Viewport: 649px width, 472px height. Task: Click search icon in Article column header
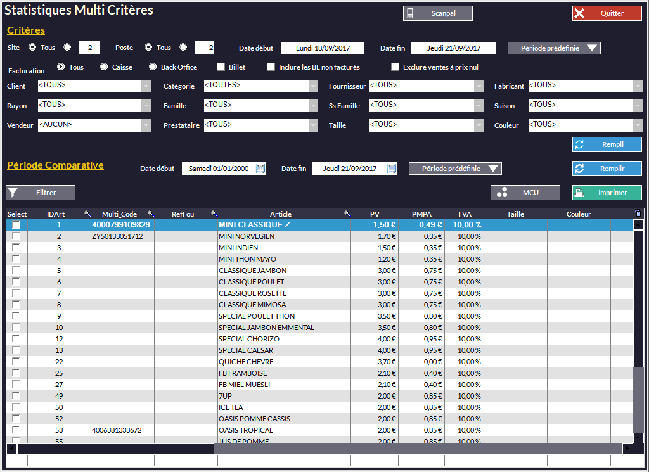tap(347, 214)
